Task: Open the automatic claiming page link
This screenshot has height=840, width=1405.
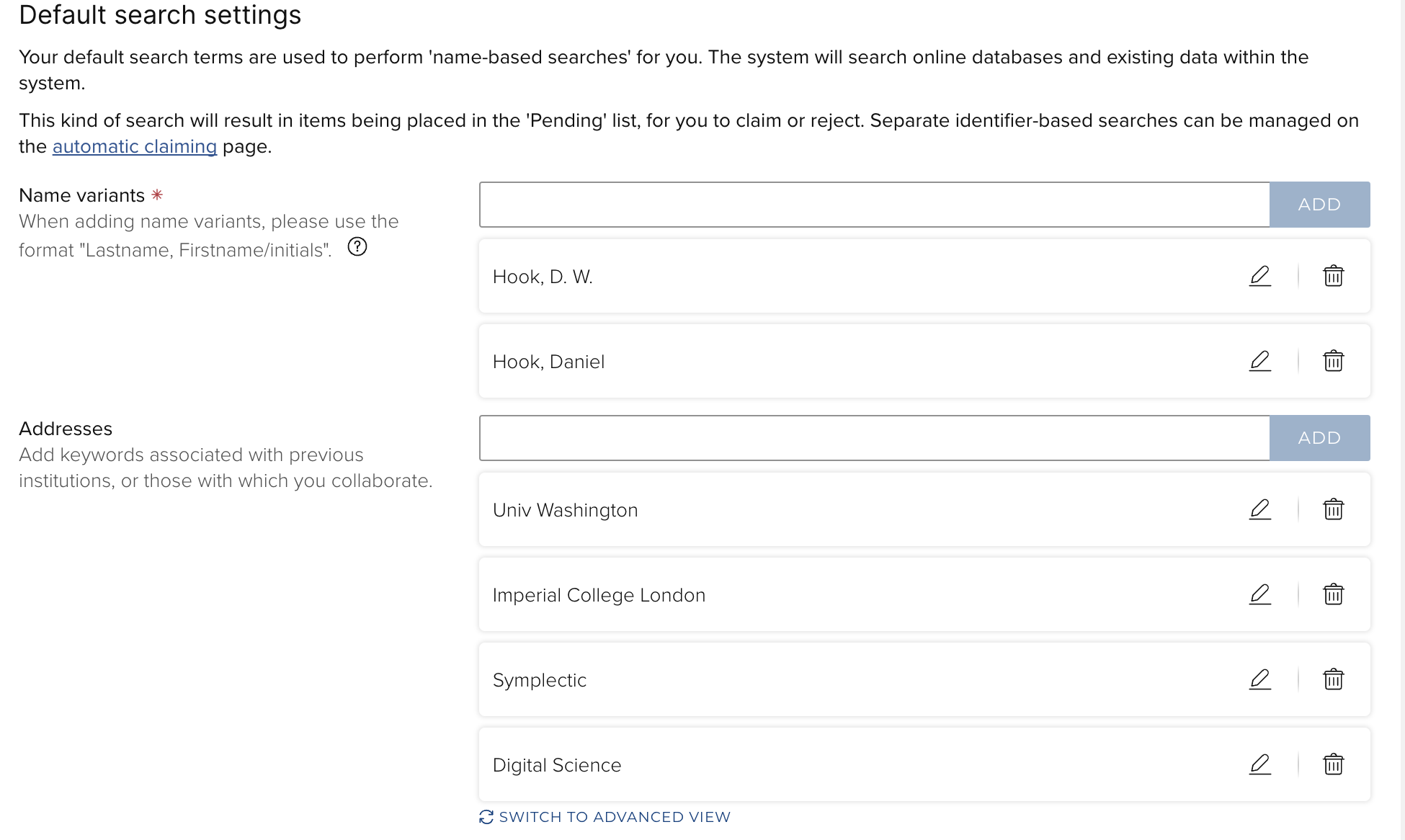Action: pos(135,146)
